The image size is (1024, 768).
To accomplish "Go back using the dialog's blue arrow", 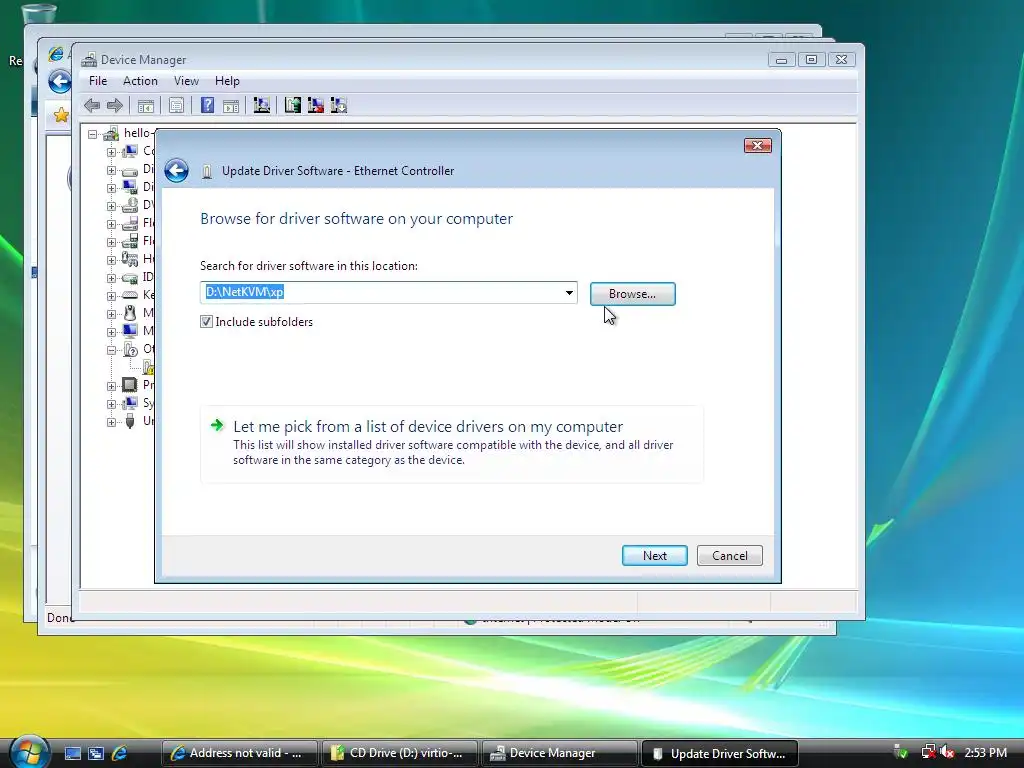I will coord(176,170).
